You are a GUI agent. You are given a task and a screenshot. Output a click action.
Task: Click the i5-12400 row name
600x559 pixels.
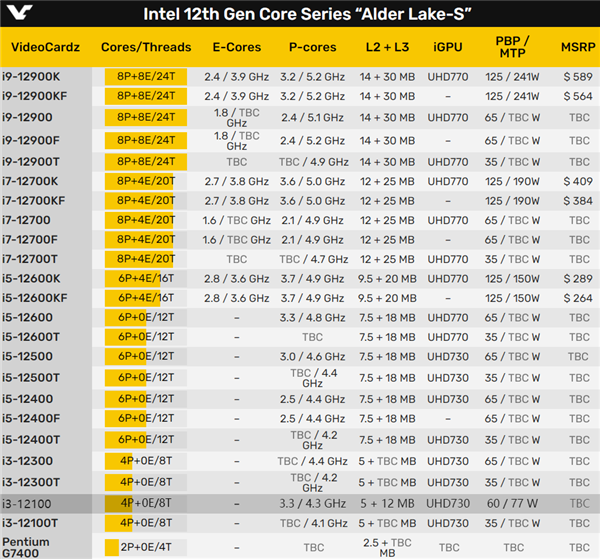[27, 399]
